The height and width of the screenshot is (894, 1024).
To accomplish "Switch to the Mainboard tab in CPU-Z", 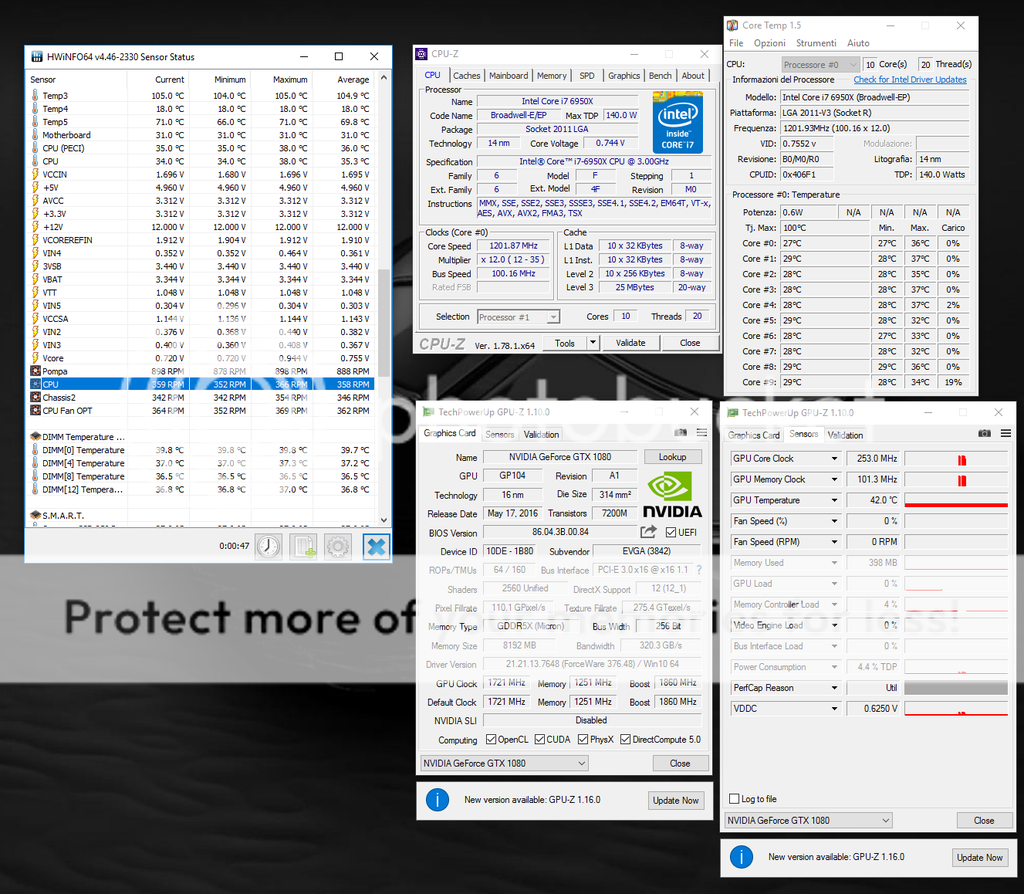I will (508, 75).
